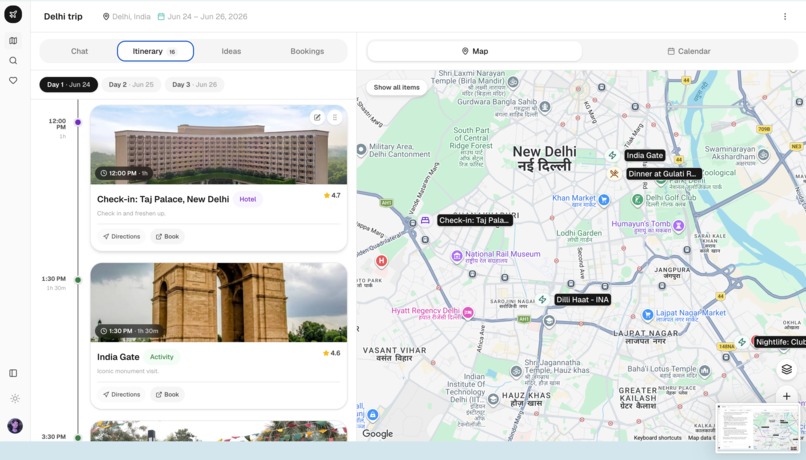
Task: Click the 4.6 star rating on India Gate
Action: tap(332, 353)
